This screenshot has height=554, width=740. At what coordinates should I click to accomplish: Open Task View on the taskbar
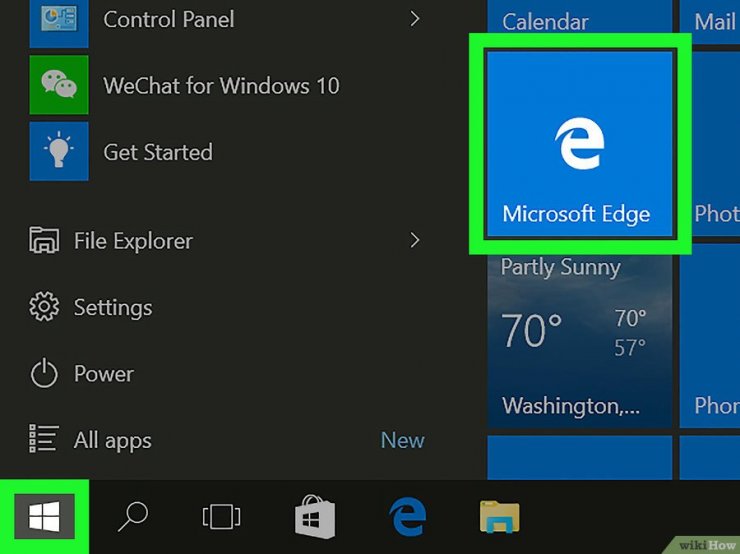point(221,517)
